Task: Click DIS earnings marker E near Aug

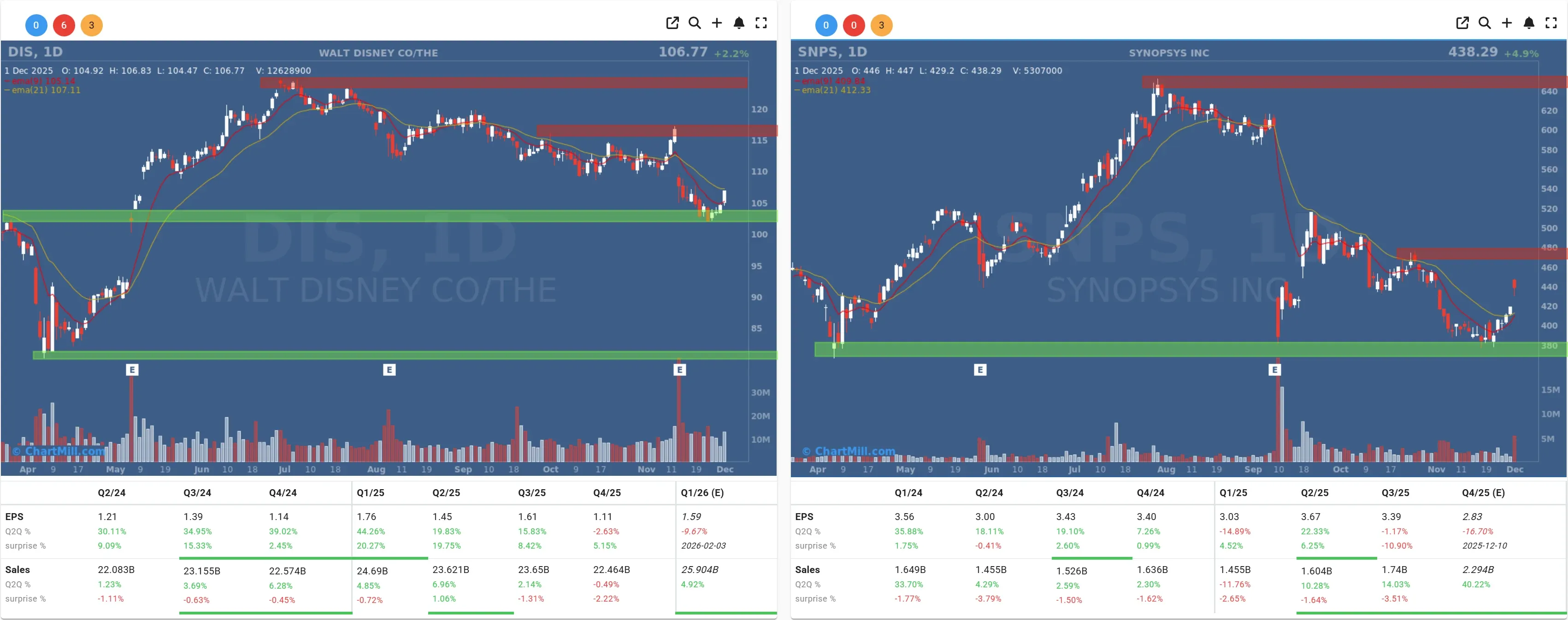Action: click(389, 369)
